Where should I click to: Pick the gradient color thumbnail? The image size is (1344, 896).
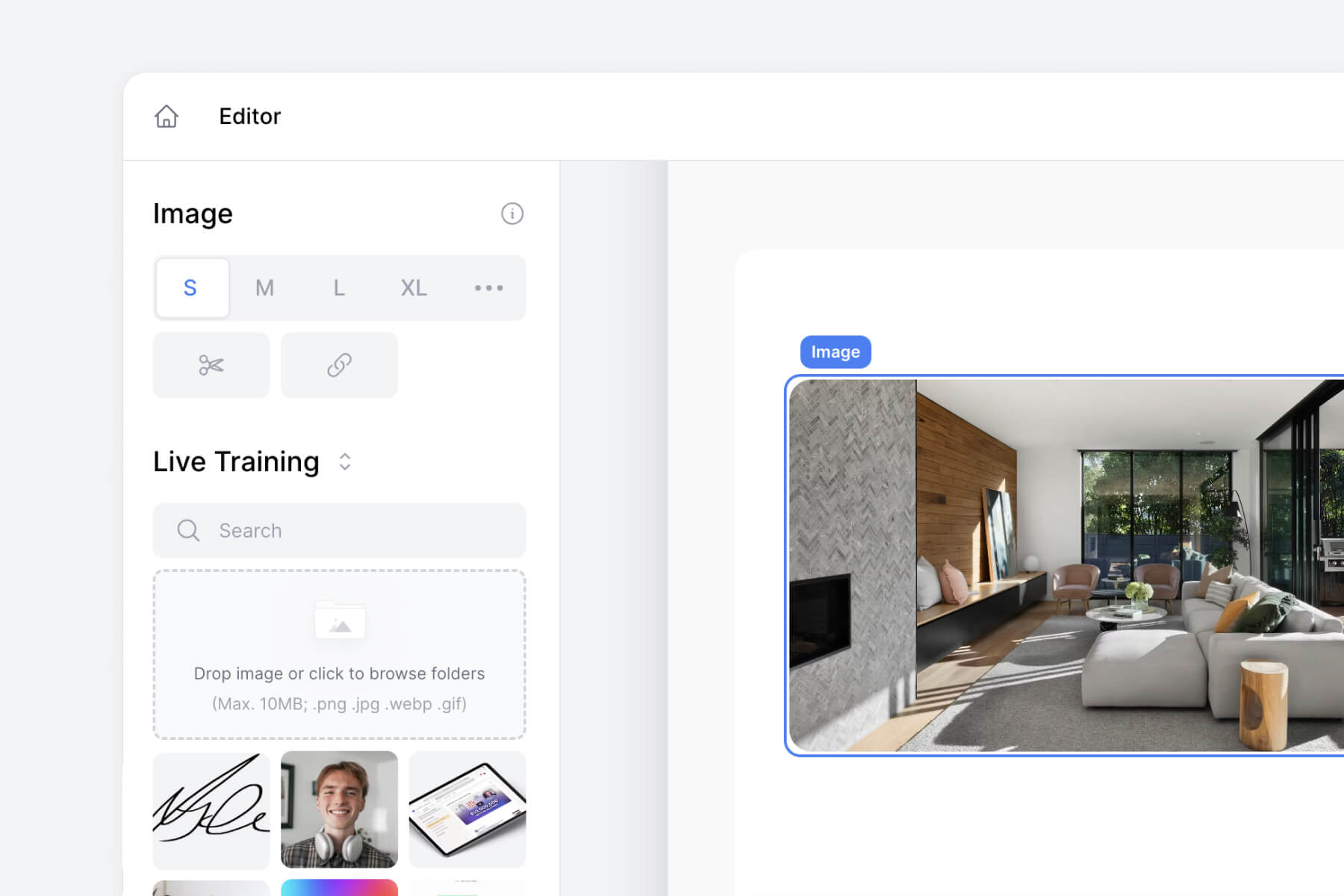(339, 888)
